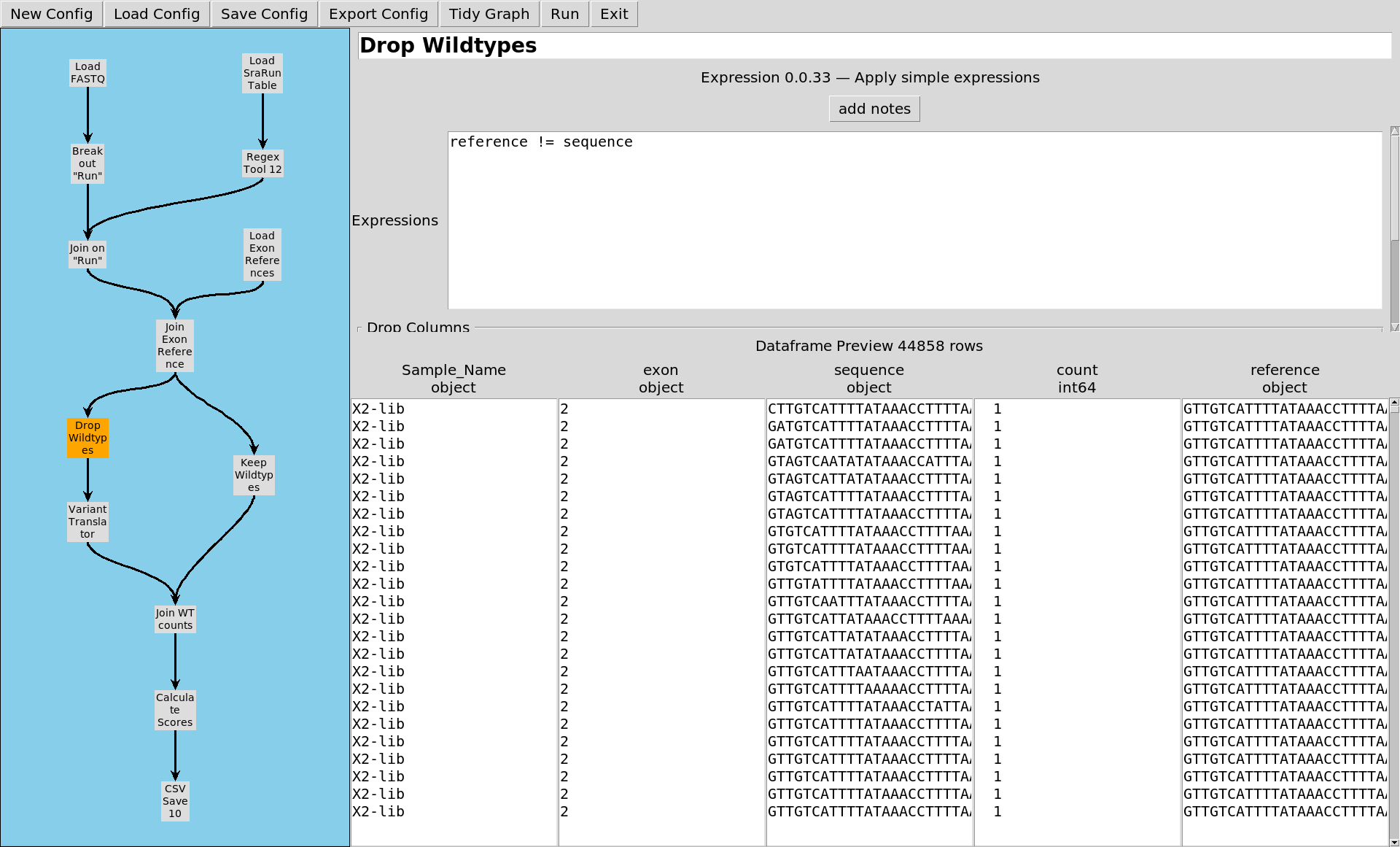
Task: Click the settings panel scrollbar down arrow
Action: [1394, 328]
